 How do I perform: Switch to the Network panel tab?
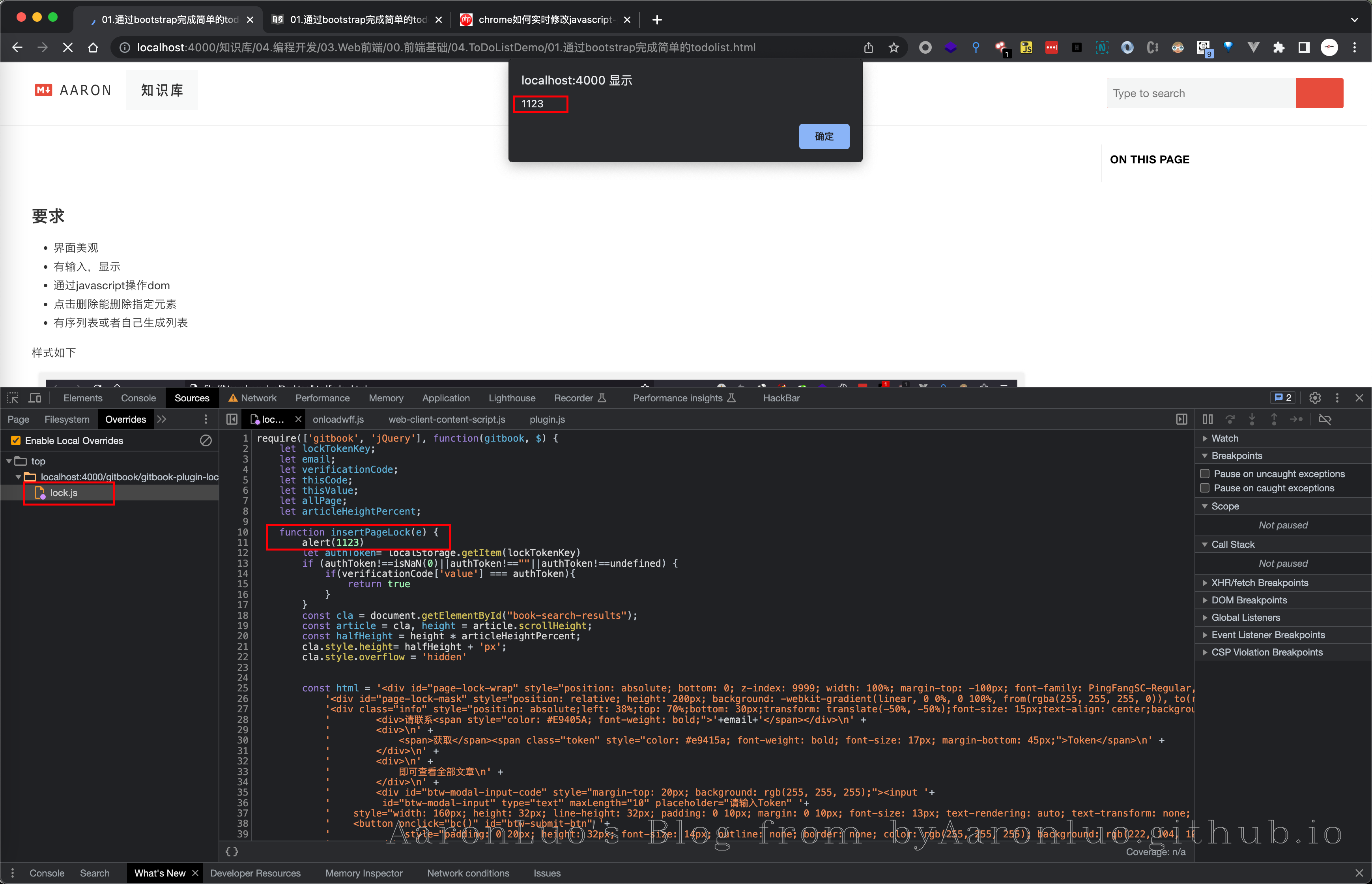coord(258,398)
